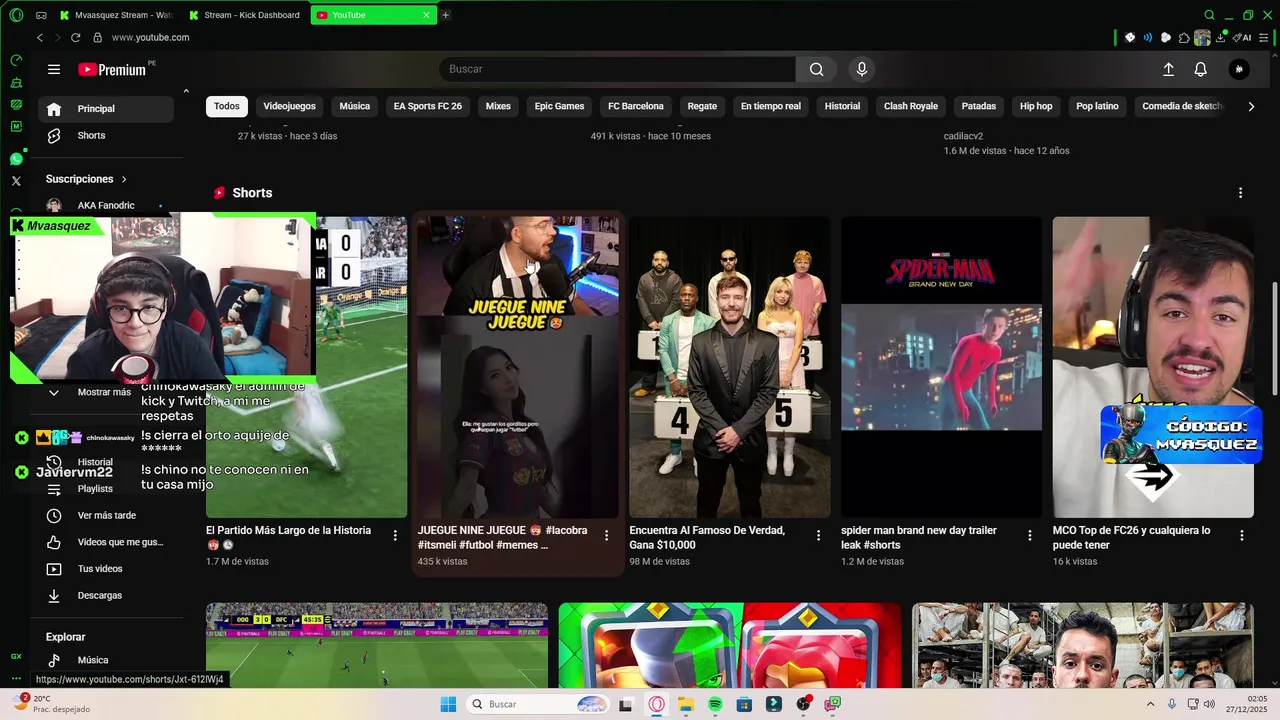1280x720 pixels.
Task: Open the YouTube guide hamburger menu
Action: coord(54,69)
